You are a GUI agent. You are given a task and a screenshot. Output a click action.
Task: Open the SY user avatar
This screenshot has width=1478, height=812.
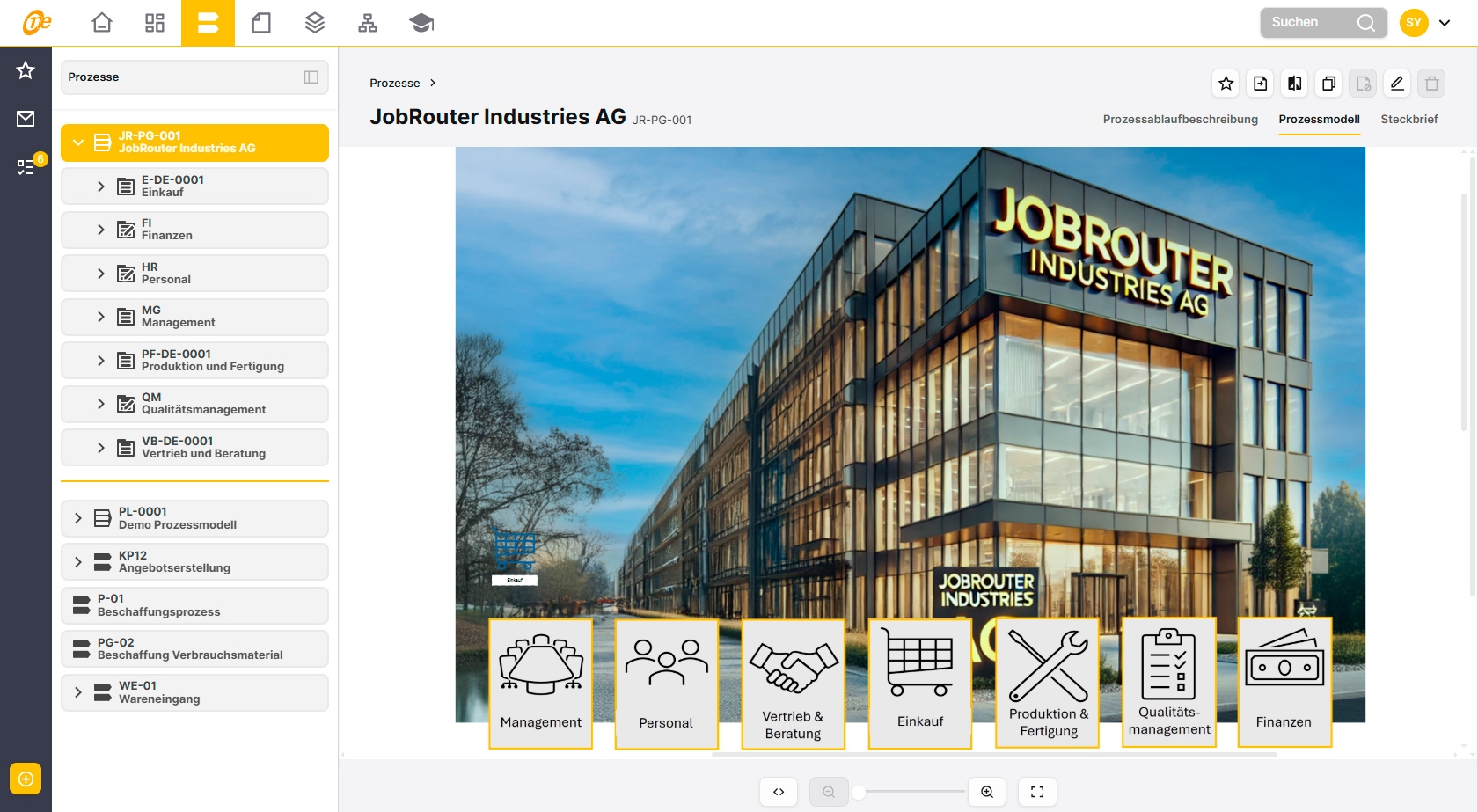click(1414, 23)
